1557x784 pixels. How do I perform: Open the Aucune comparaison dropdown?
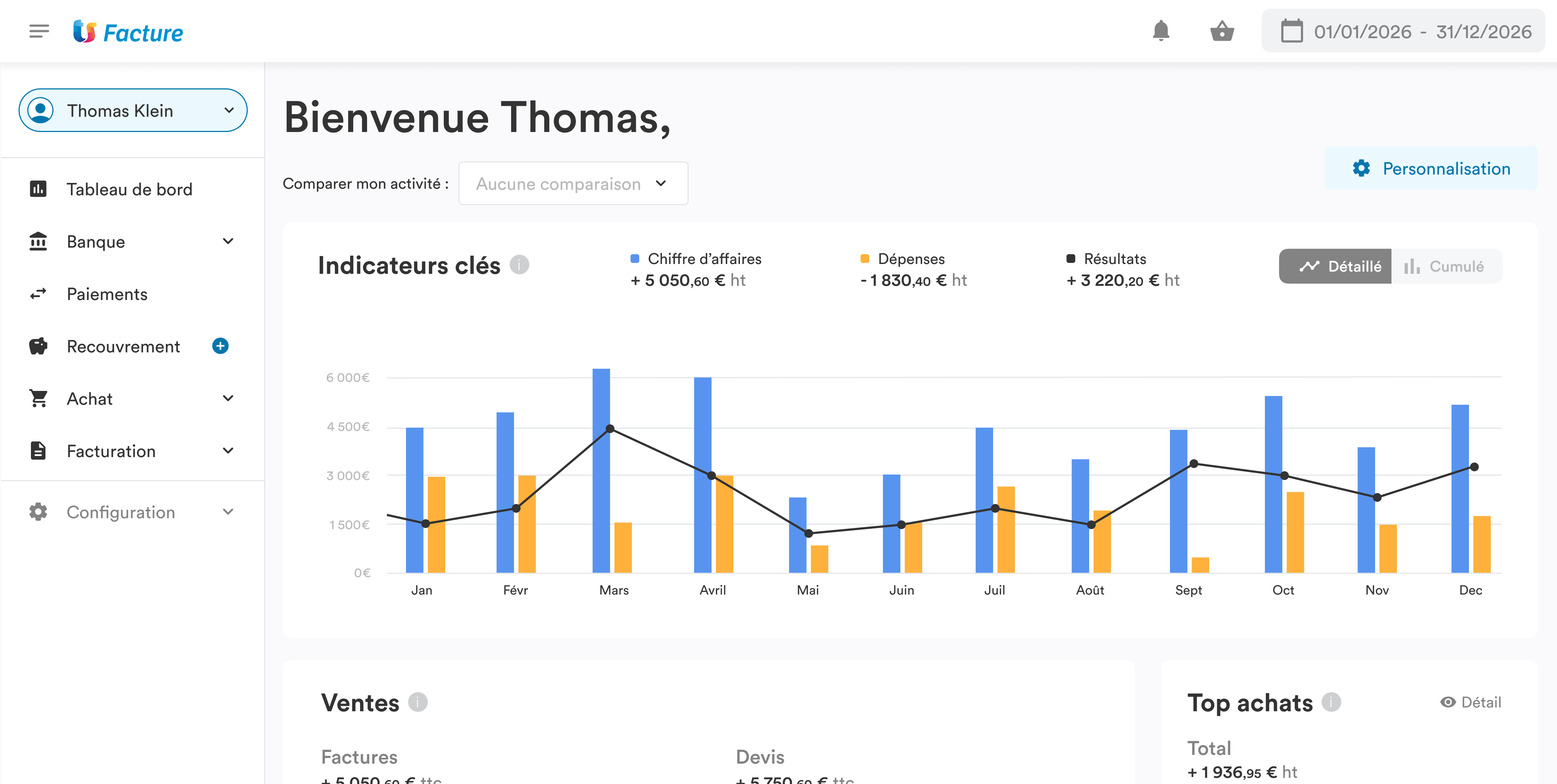click(x=572, y=184)
